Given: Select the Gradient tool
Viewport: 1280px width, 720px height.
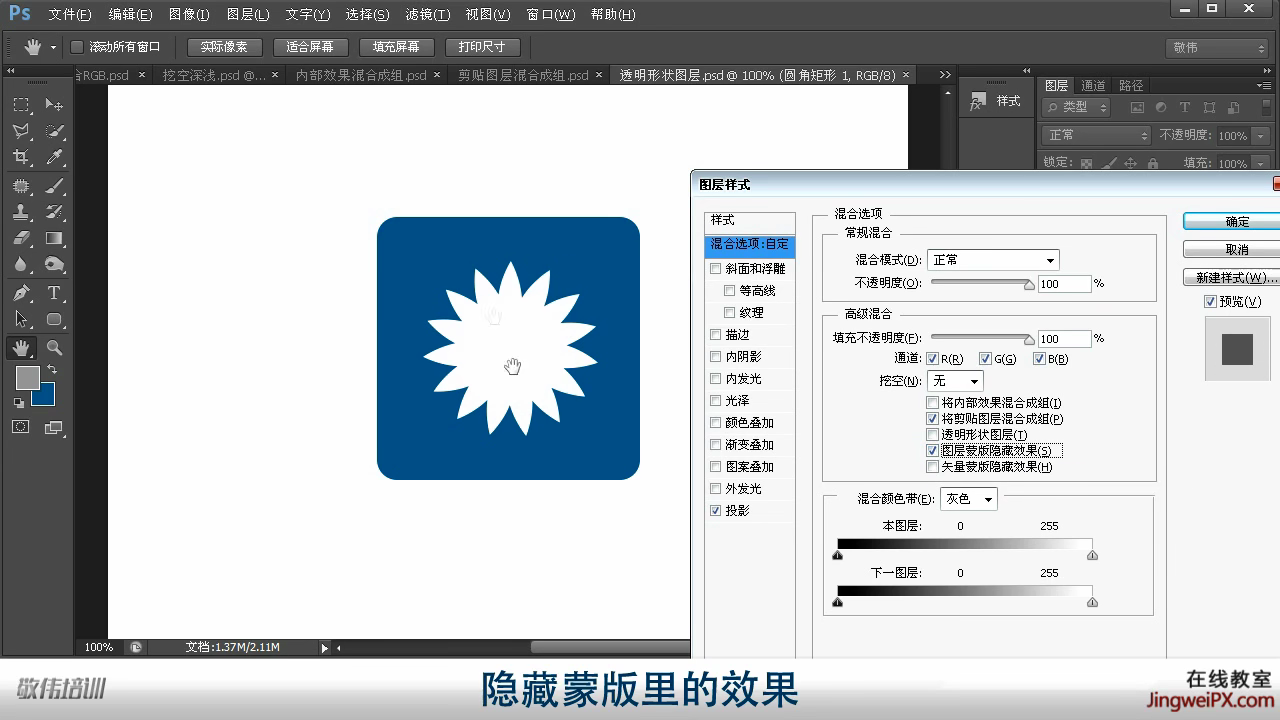Looking at the screenshot, I should (54, 238).
